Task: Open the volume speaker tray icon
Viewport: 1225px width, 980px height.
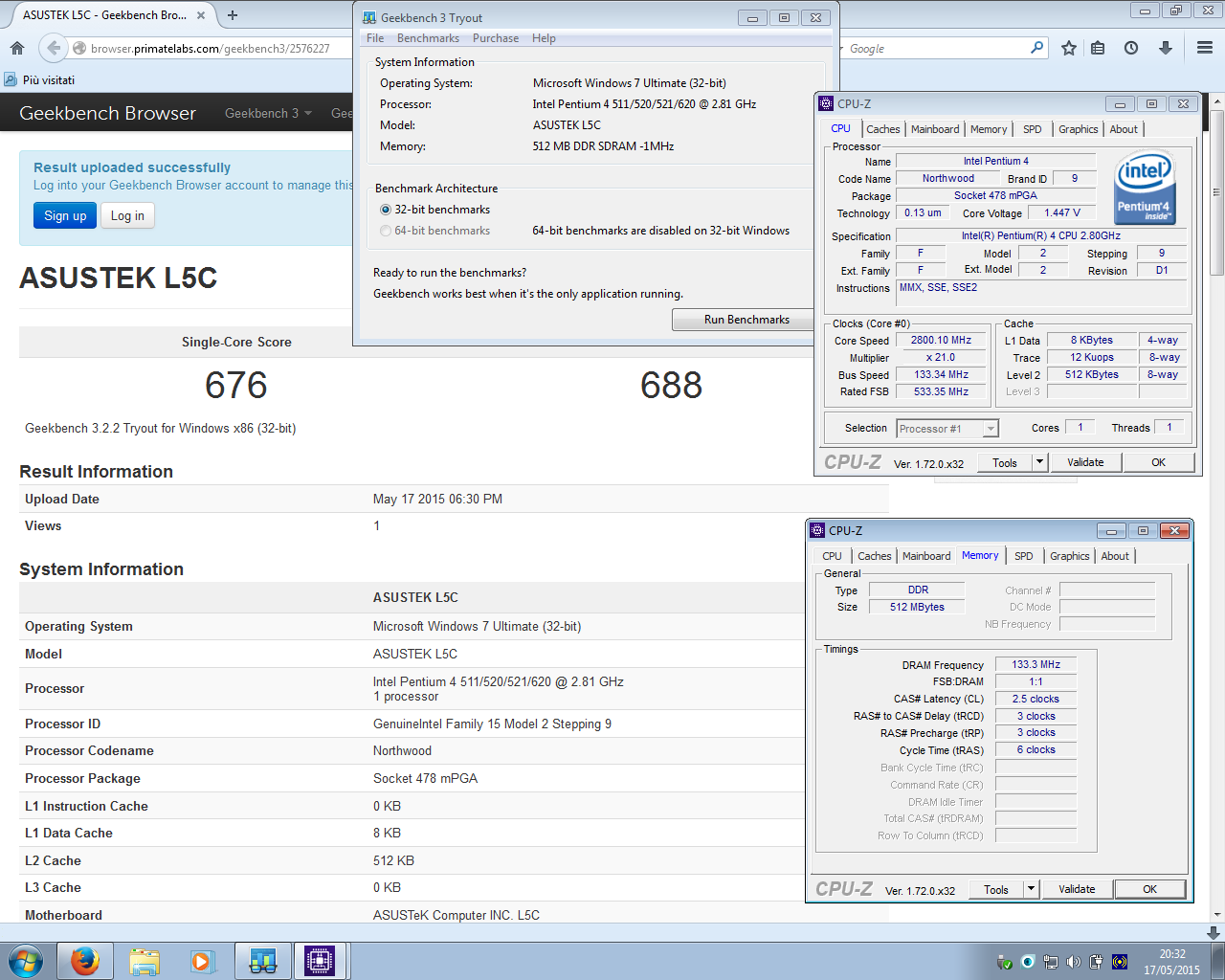Action: pyautogui.click(x=1074, y=962)
